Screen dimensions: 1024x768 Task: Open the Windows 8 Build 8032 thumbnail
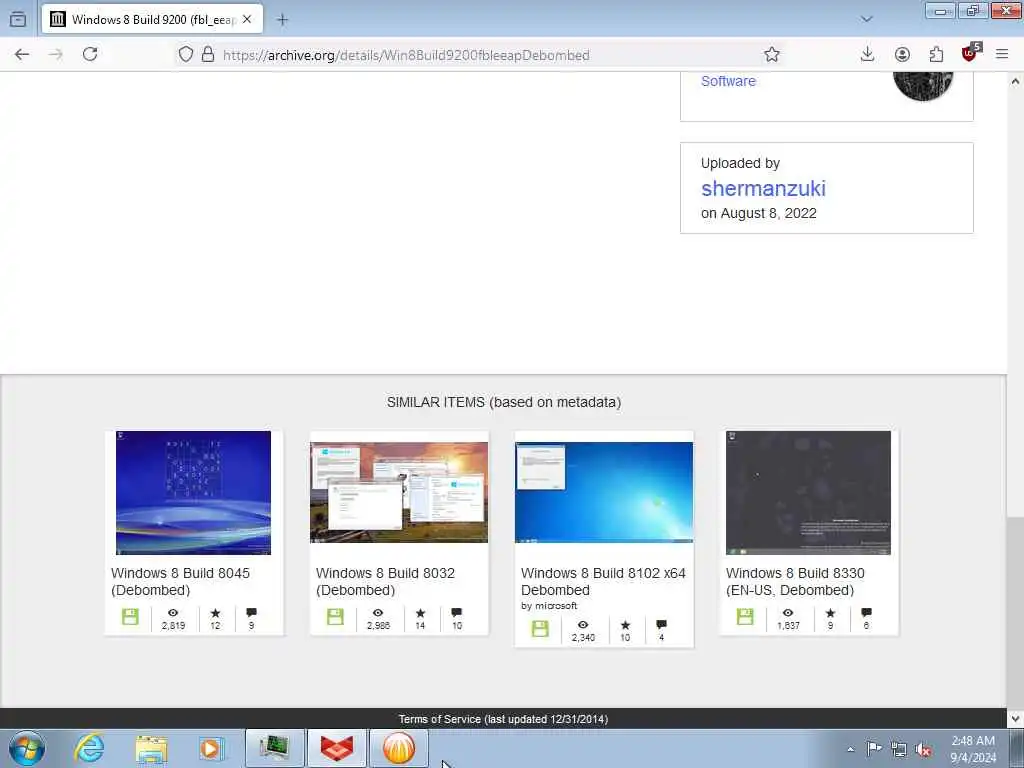[x=399, y=492]
